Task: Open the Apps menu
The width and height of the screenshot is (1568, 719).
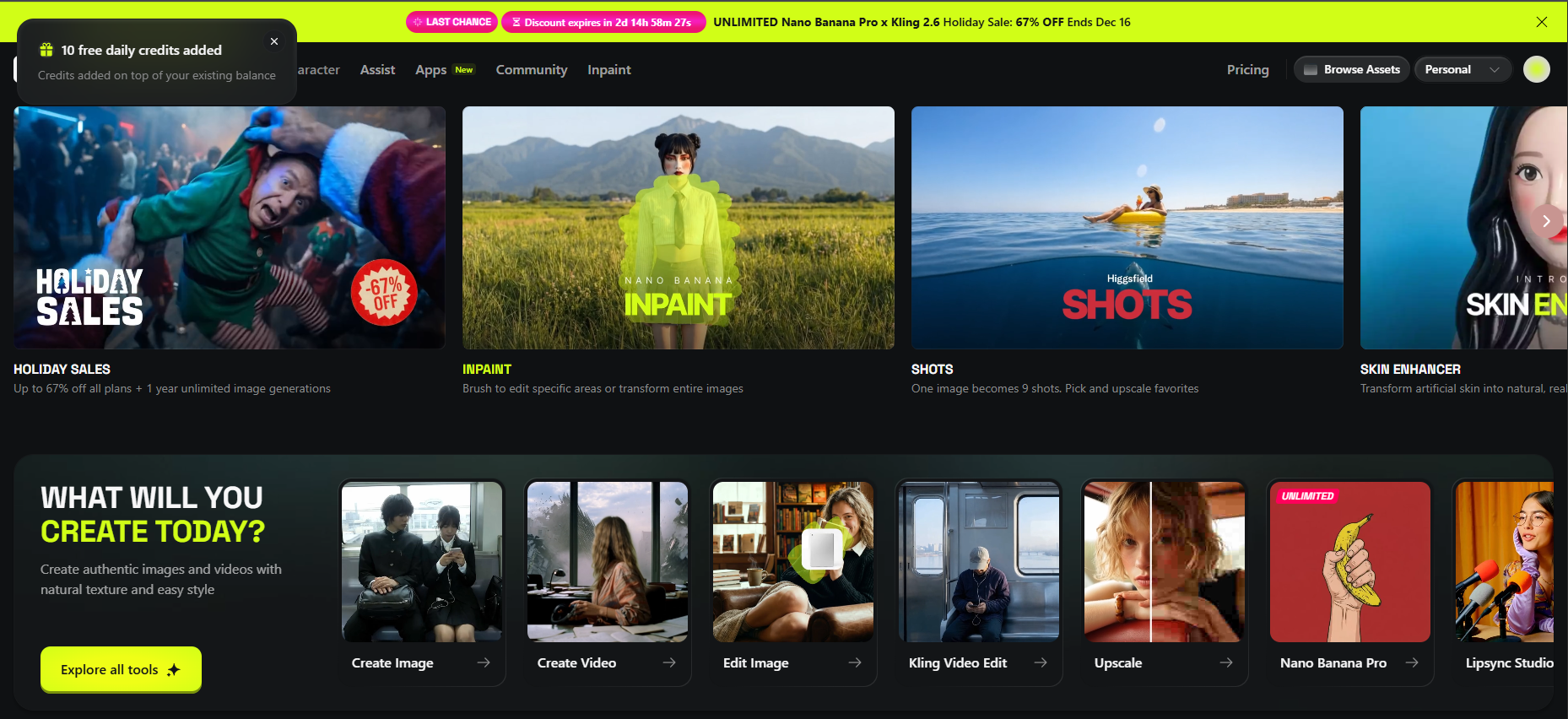Action: click(431, 70)
